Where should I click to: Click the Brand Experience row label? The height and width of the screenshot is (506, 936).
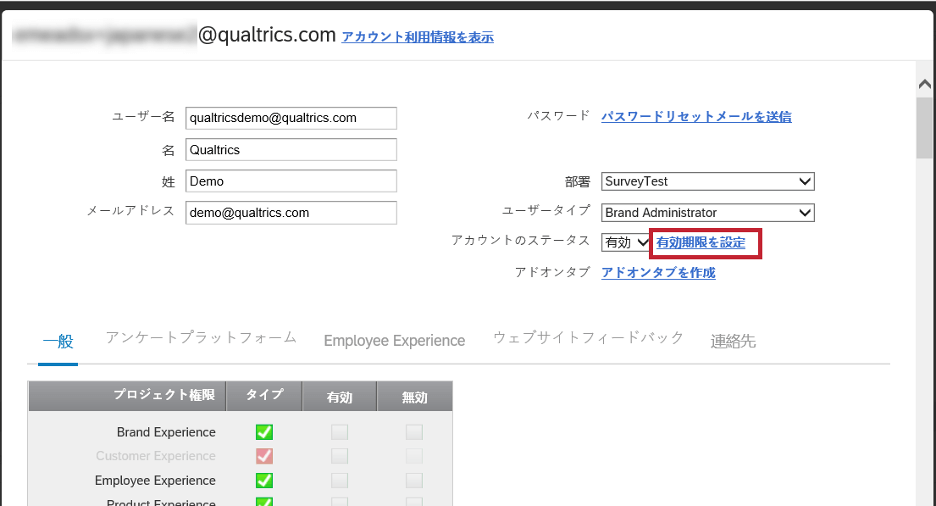click(166, 432)
